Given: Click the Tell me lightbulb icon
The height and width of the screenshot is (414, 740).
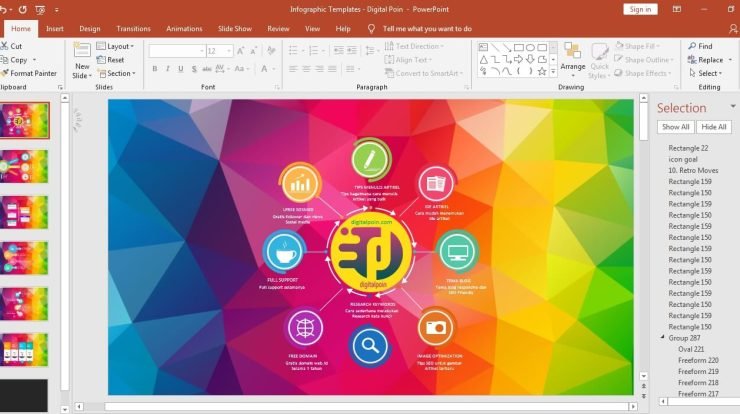Looking at the screenshot, I should point(371,29).
